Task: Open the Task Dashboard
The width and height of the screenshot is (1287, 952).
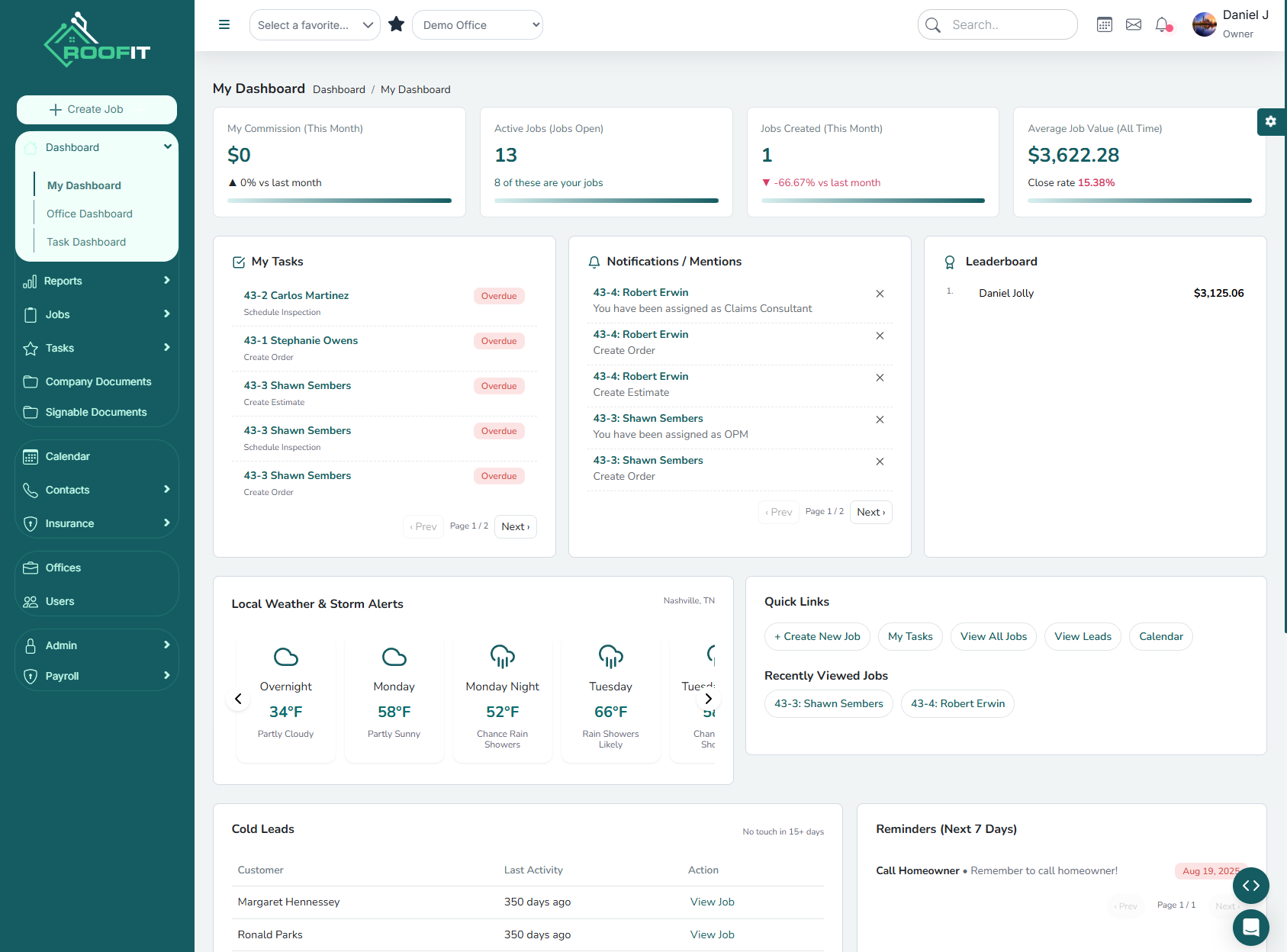Action: click(86, 242)
